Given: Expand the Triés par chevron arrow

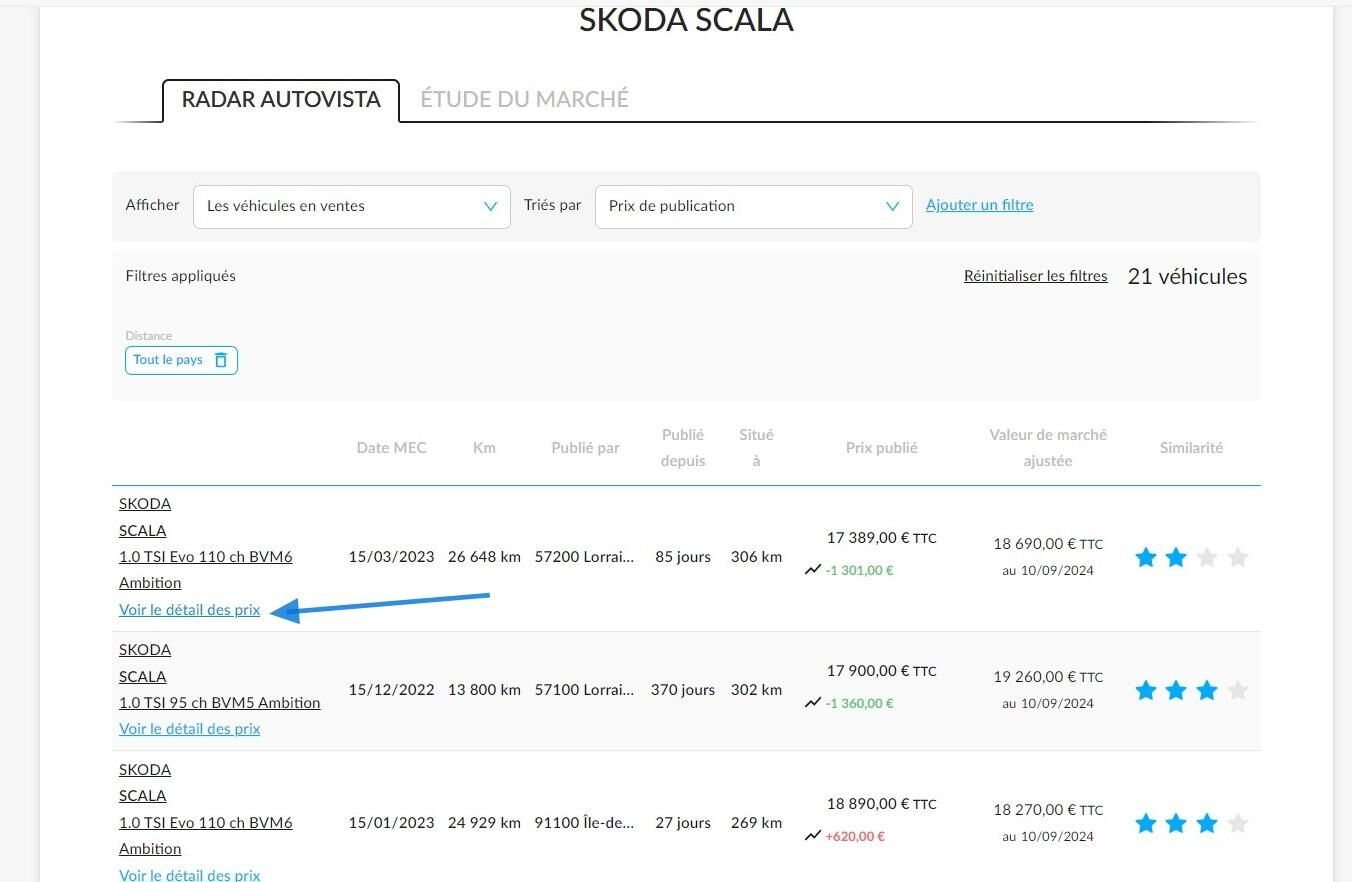Looking at the screenshot, I should (x=892, y=206).
